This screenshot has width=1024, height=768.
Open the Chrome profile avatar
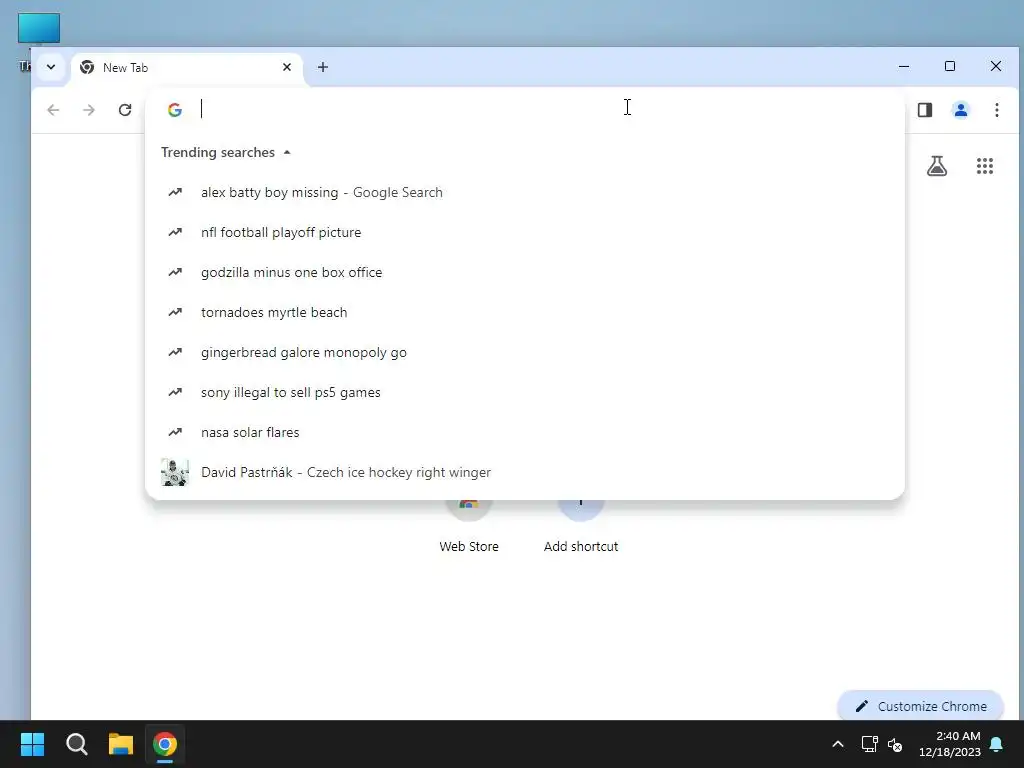pos(961,110)
